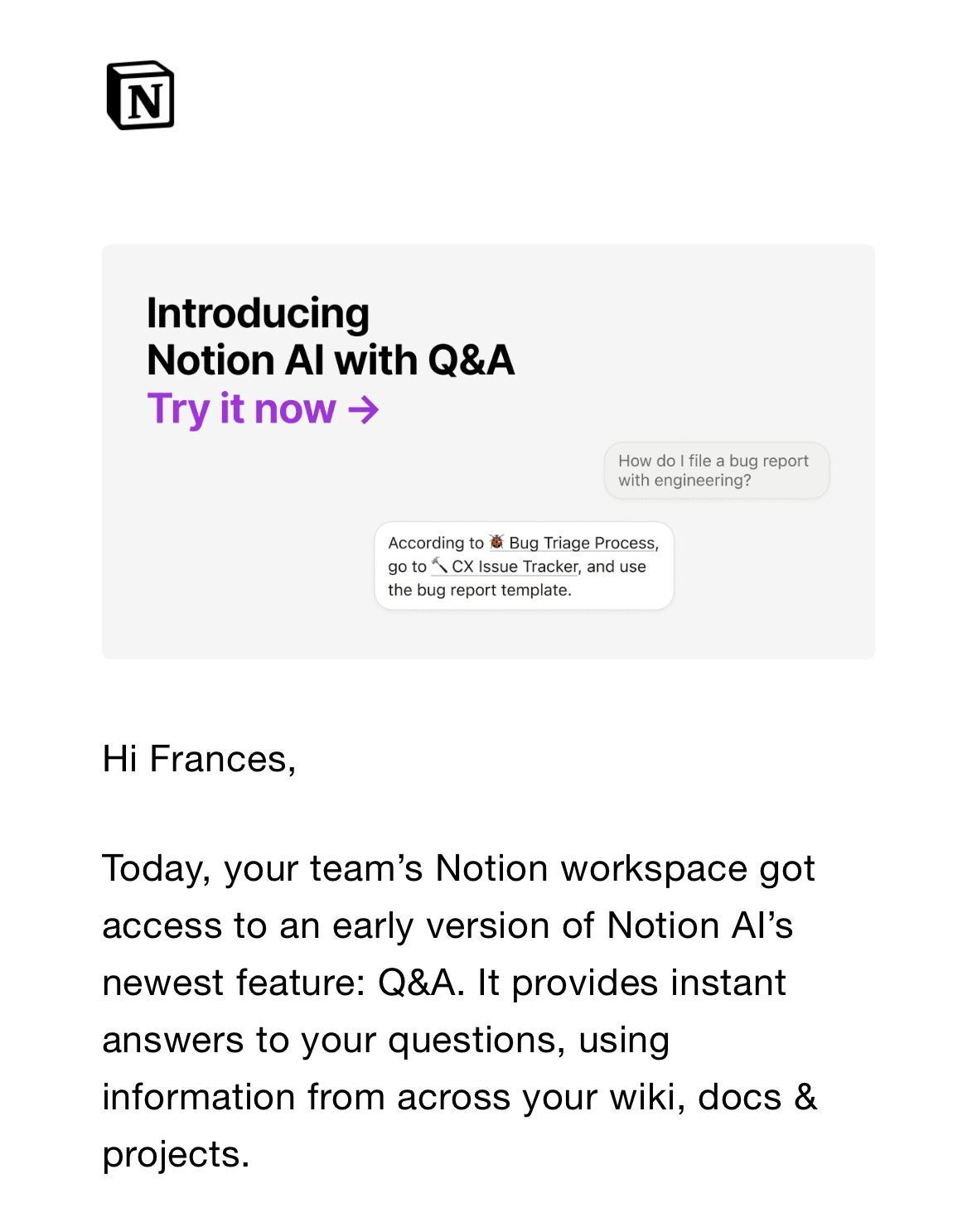Screen dimensions: 977x1232
Task: Click the purple arrow after 'Try it now'
Action: (364, 409)
